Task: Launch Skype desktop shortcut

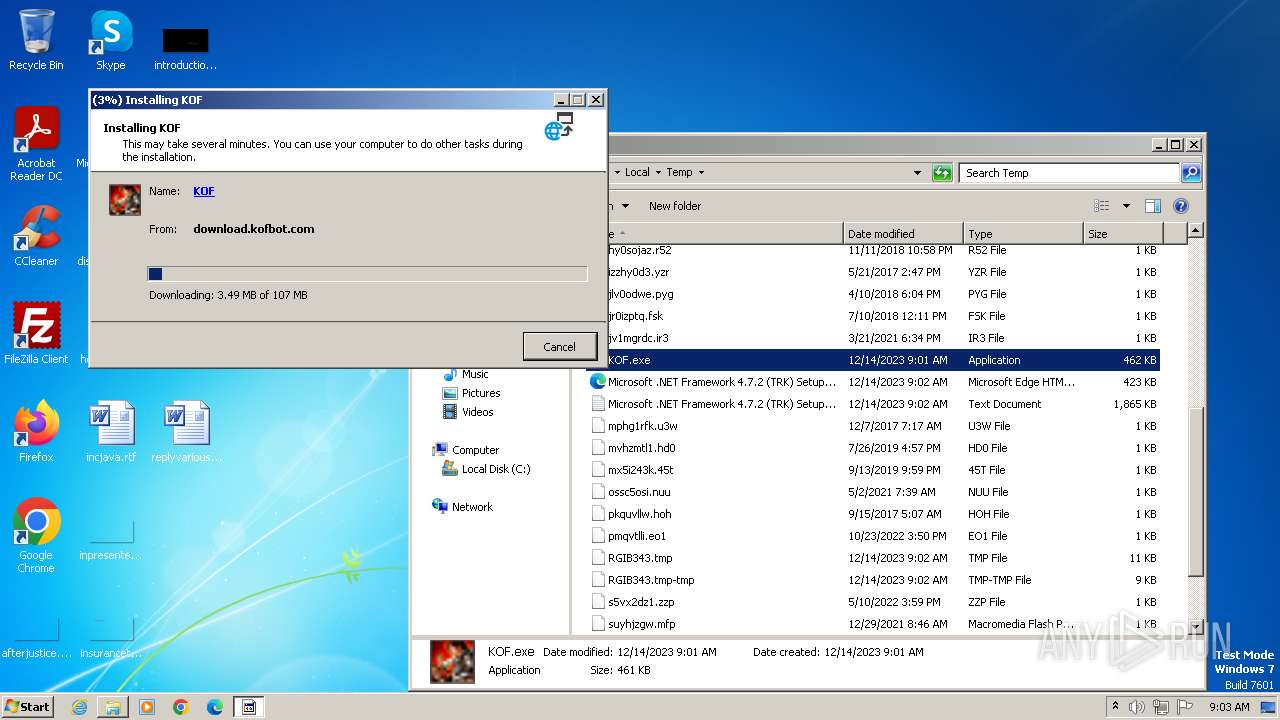Action: point(110,40)
